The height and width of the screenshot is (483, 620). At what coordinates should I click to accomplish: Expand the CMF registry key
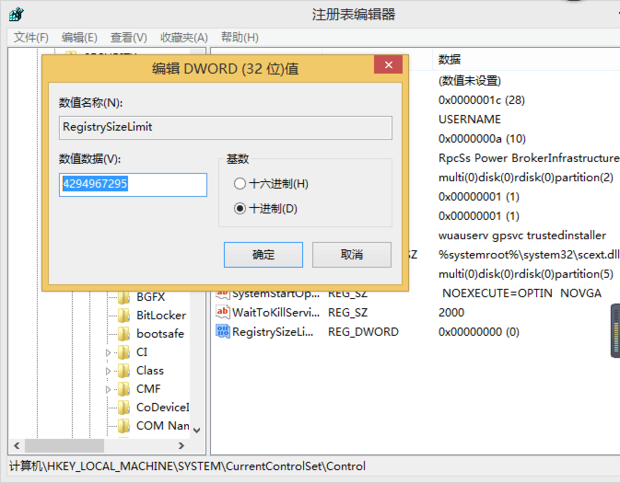pos(109,389)
